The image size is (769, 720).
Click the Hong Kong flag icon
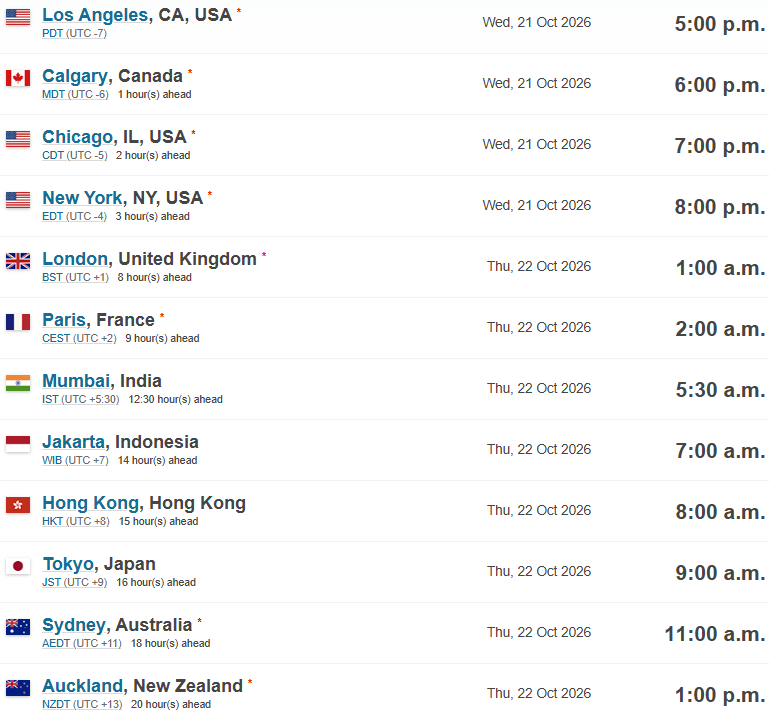click(x=18, y=505)
